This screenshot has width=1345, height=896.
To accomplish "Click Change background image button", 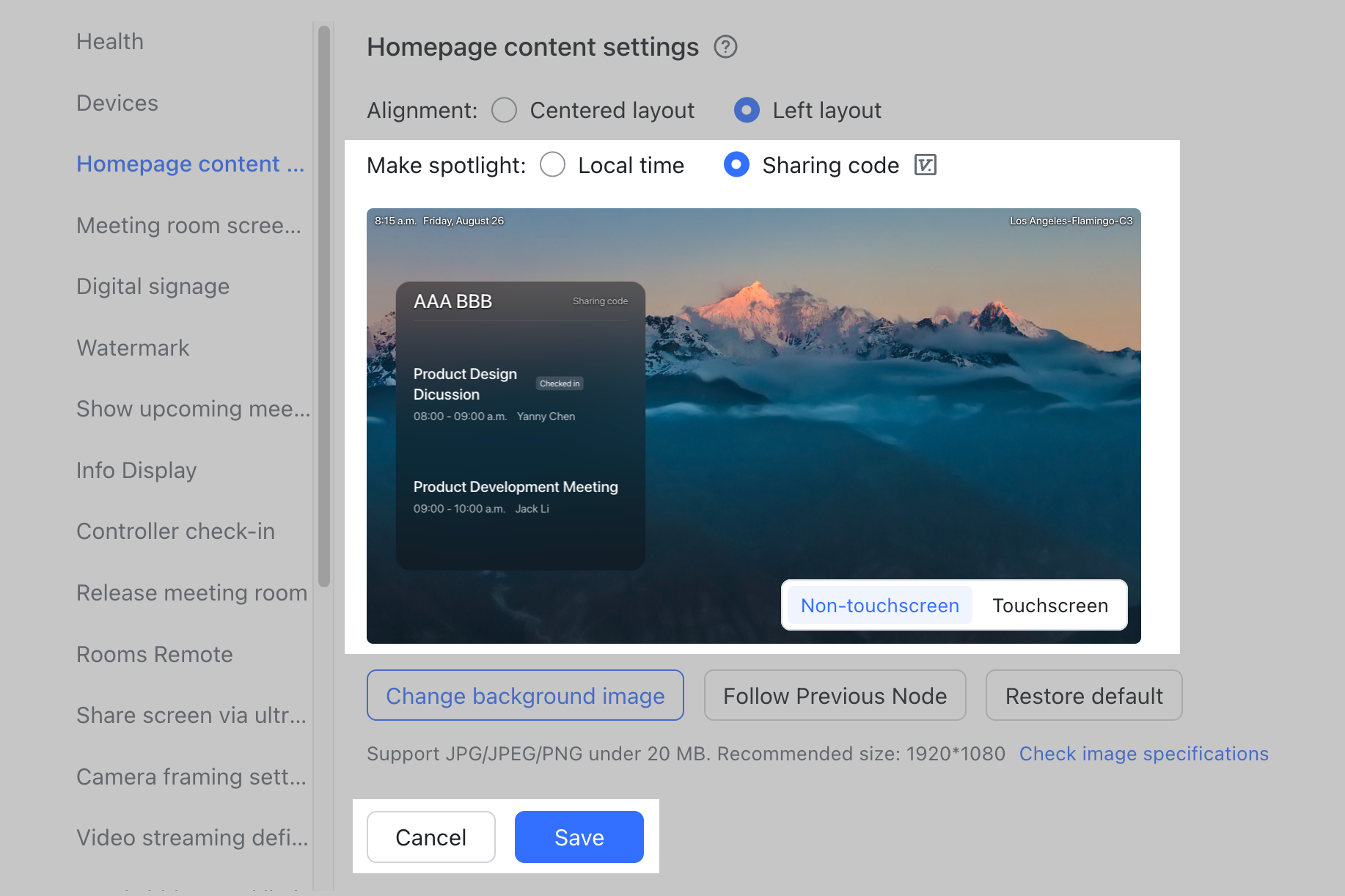I will click(525, 696).
